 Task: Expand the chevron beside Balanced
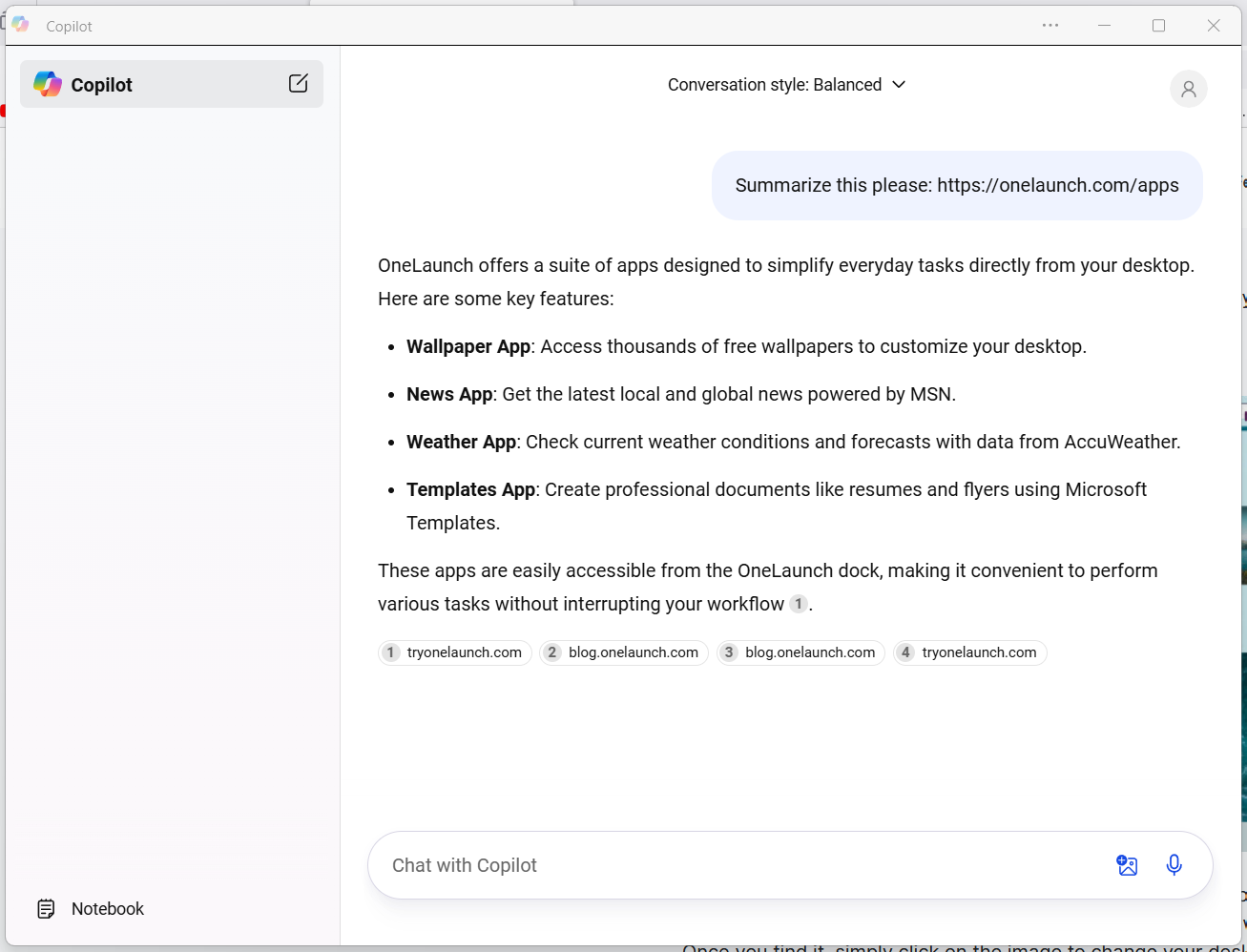pos(898,85)
